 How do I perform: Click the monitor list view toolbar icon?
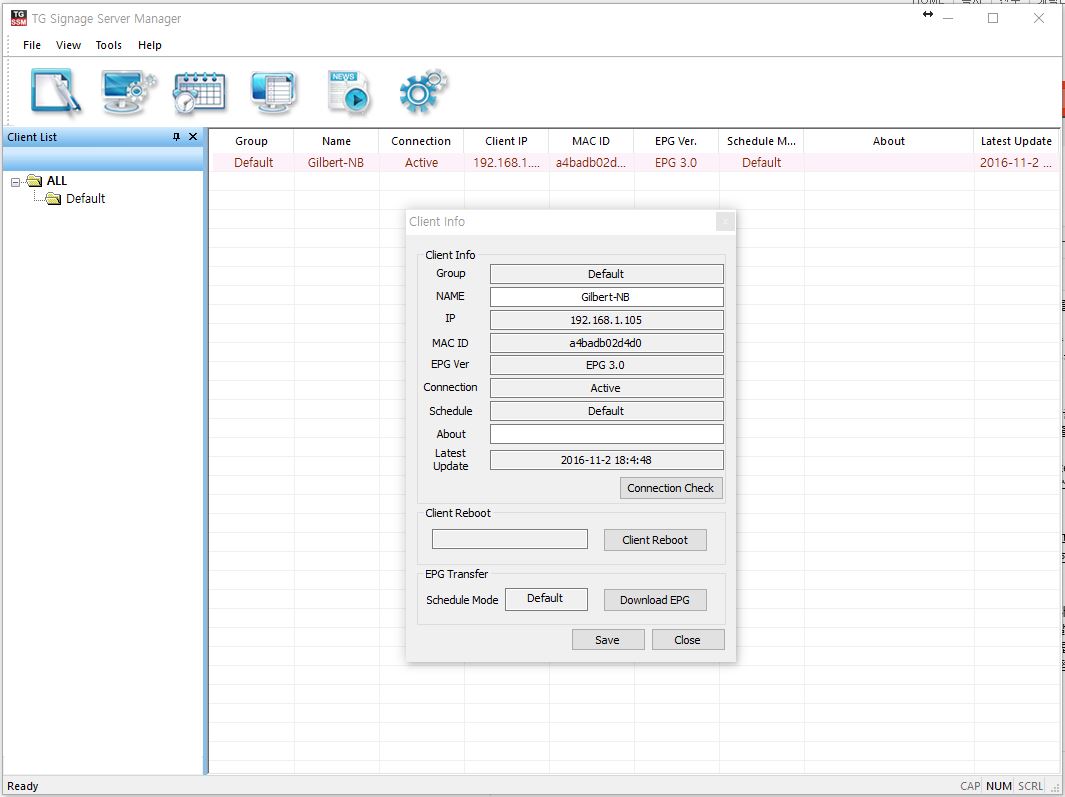(x=273, y=92)
